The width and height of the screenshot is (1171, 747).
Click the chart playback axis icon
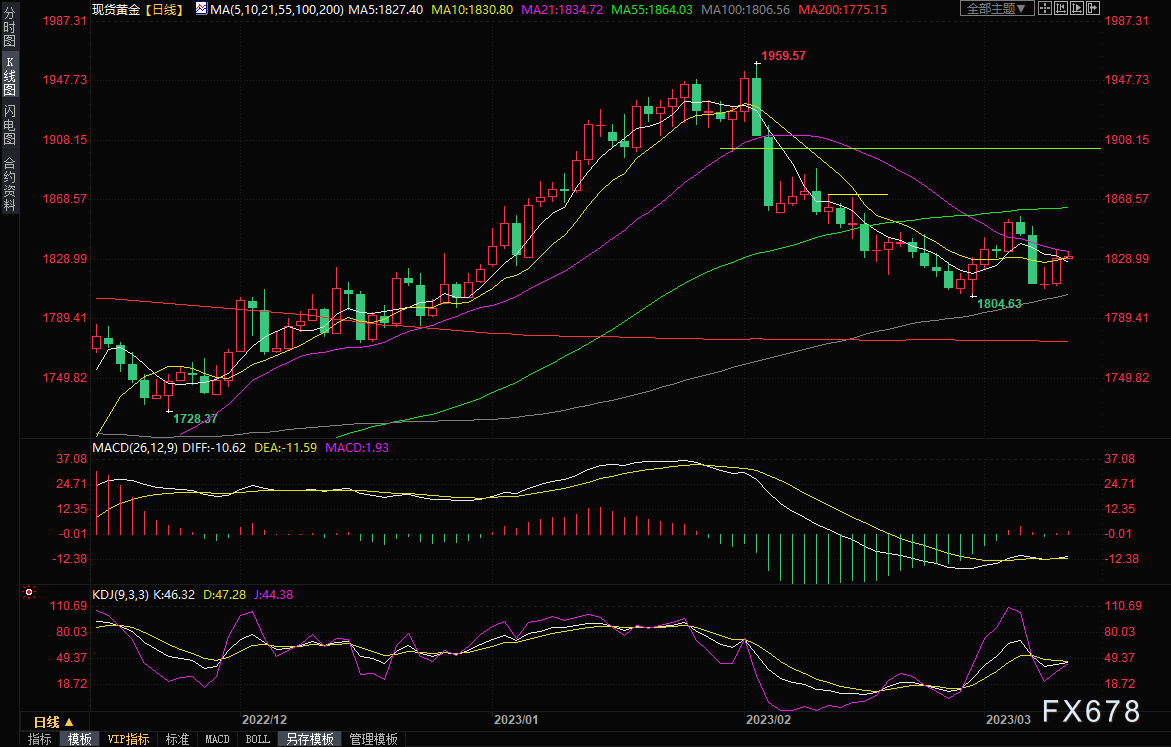[x=1076, y=8]
